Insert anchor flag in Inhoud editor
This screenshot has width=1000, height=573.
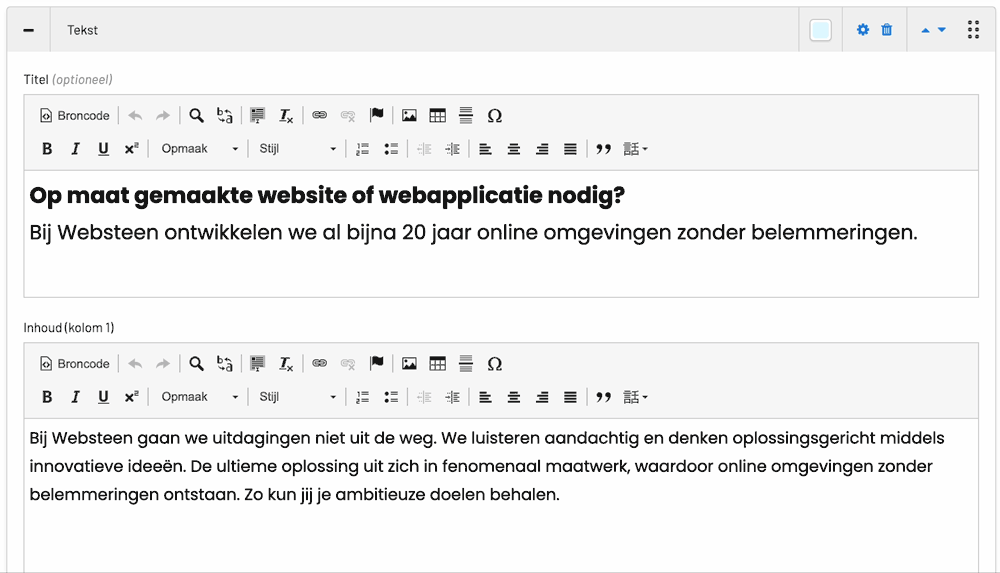pos(376,364)
